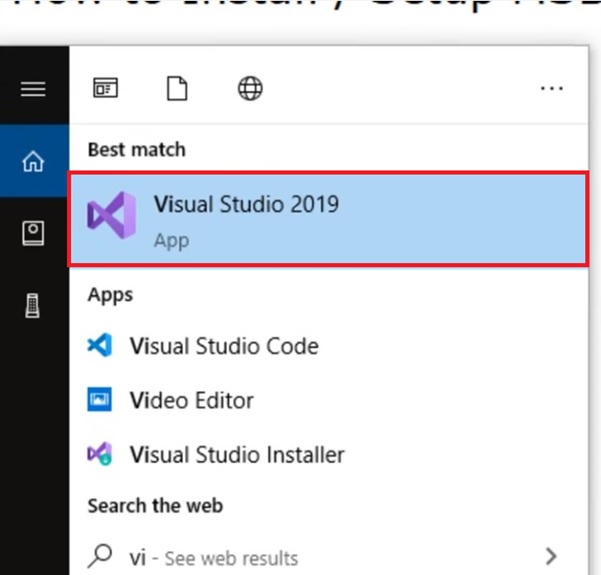Open the Notebook icon in the sidebar
The width and height of the screenshot is (601, 575).
point(33,233)
